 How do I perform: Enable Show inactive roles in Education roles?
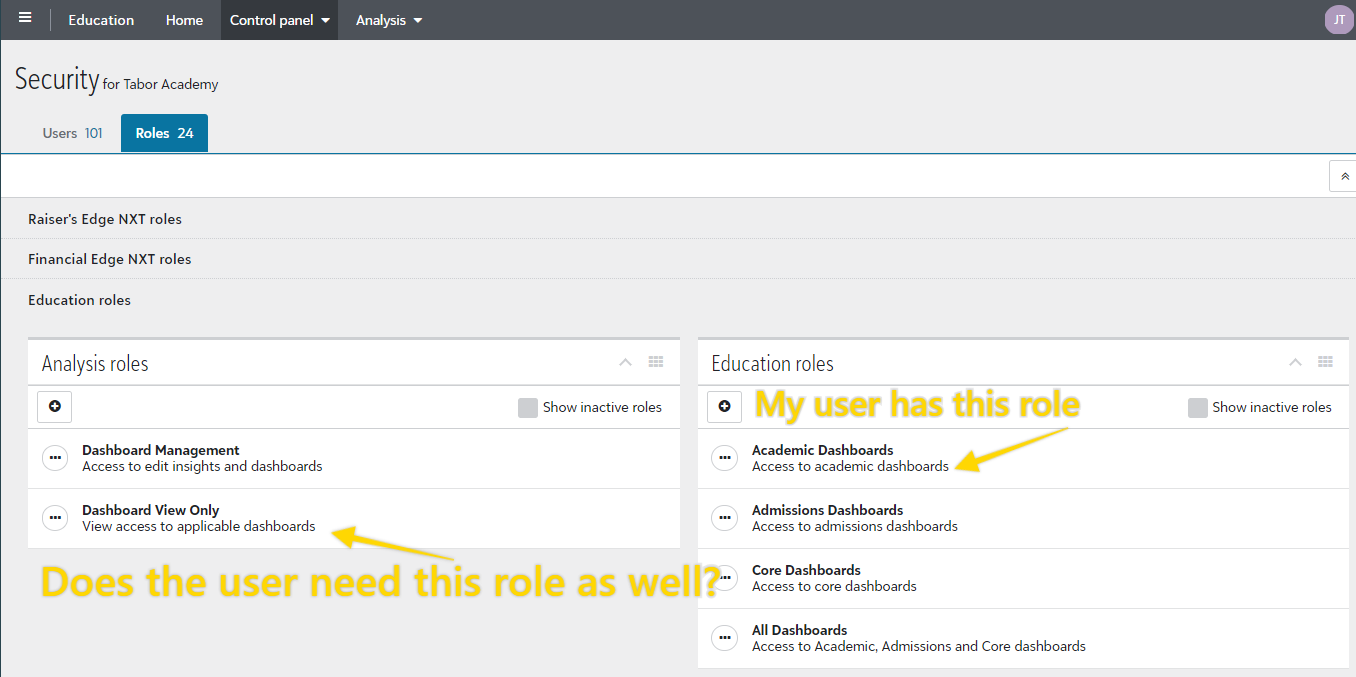click(1197, 408)
